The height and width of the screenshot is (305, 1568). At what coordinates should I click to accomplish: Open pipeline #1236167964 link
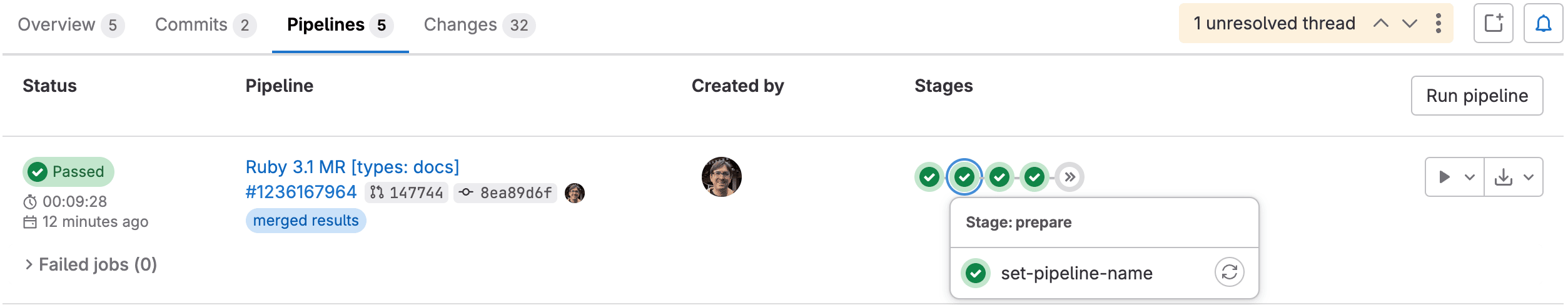coord(301,192)
